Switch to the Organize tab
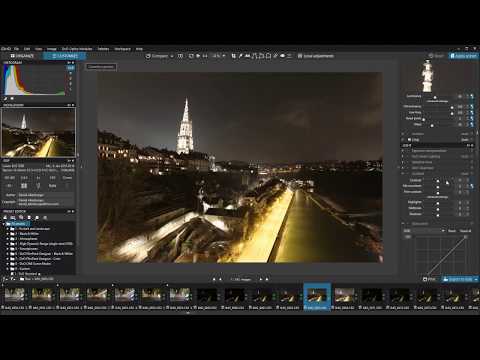Image resolution: width=480 pixels, height=360 pixels. pyautogui.click(x=22, y=56)
